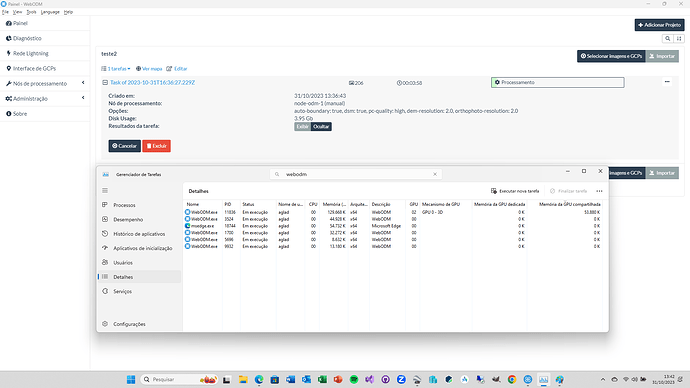Click the Task Manager search field
Viewport: 690px width, 388px height.
pos(356,174)
